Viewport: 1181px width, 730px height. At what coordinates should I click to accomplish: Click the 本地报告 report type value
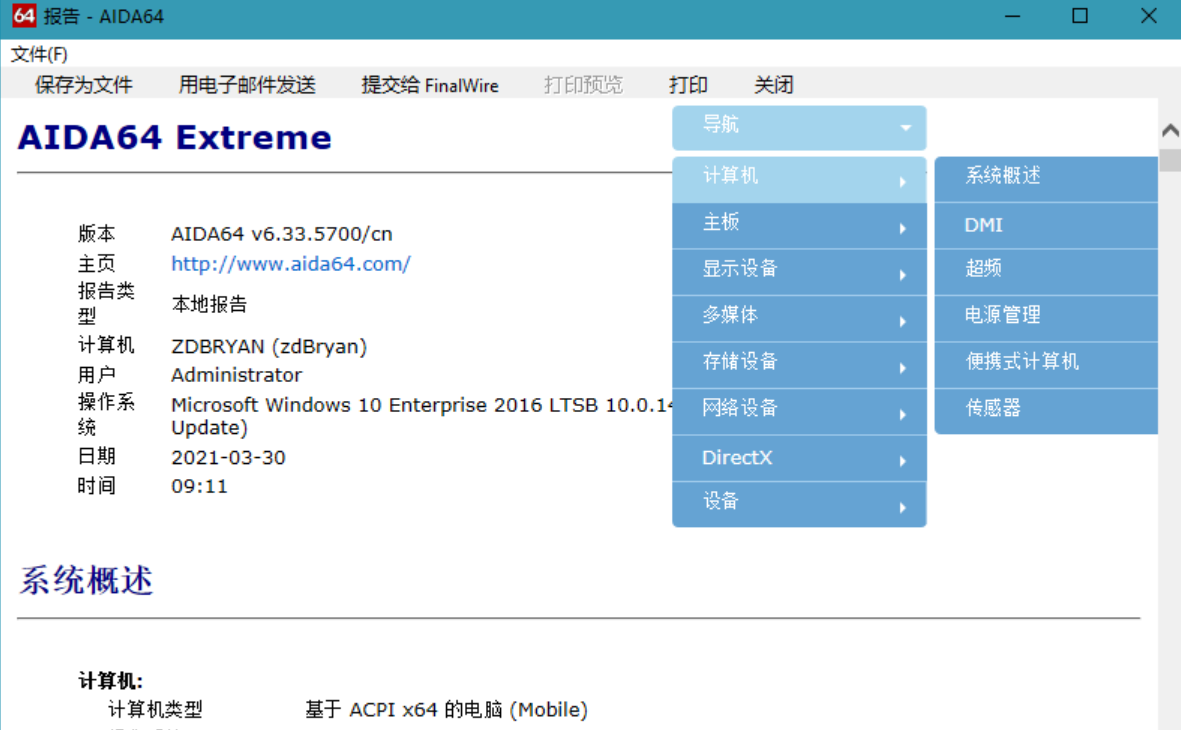click(x=209, y=304)
